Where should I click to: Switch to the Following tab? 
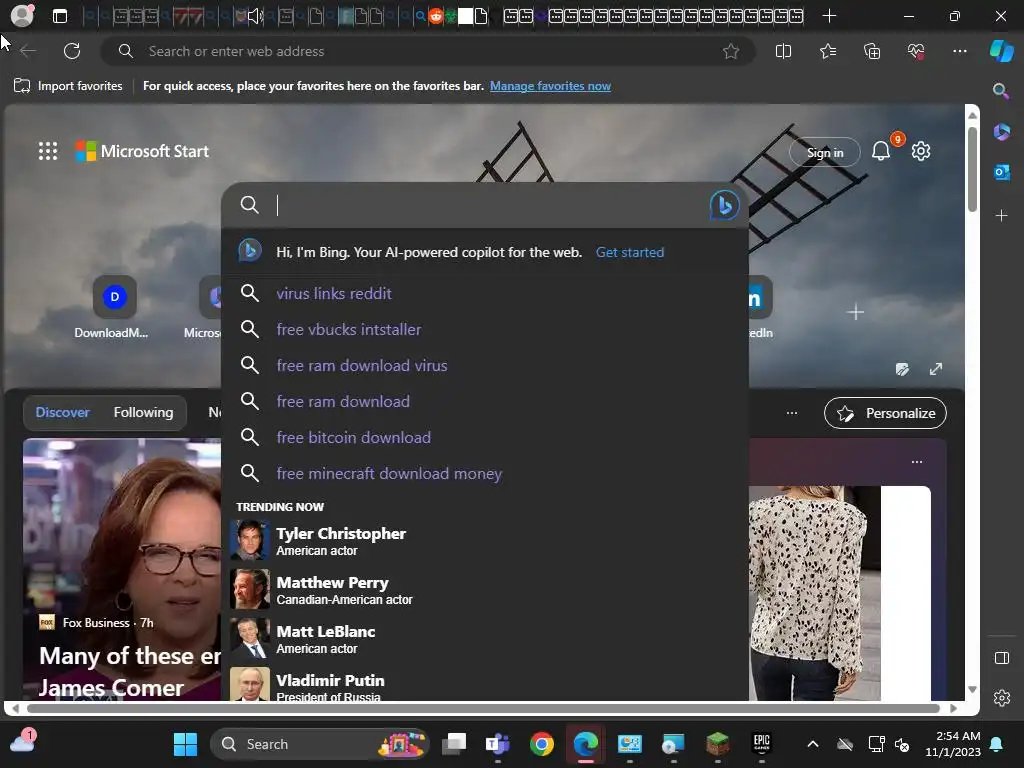coord(143,412)
